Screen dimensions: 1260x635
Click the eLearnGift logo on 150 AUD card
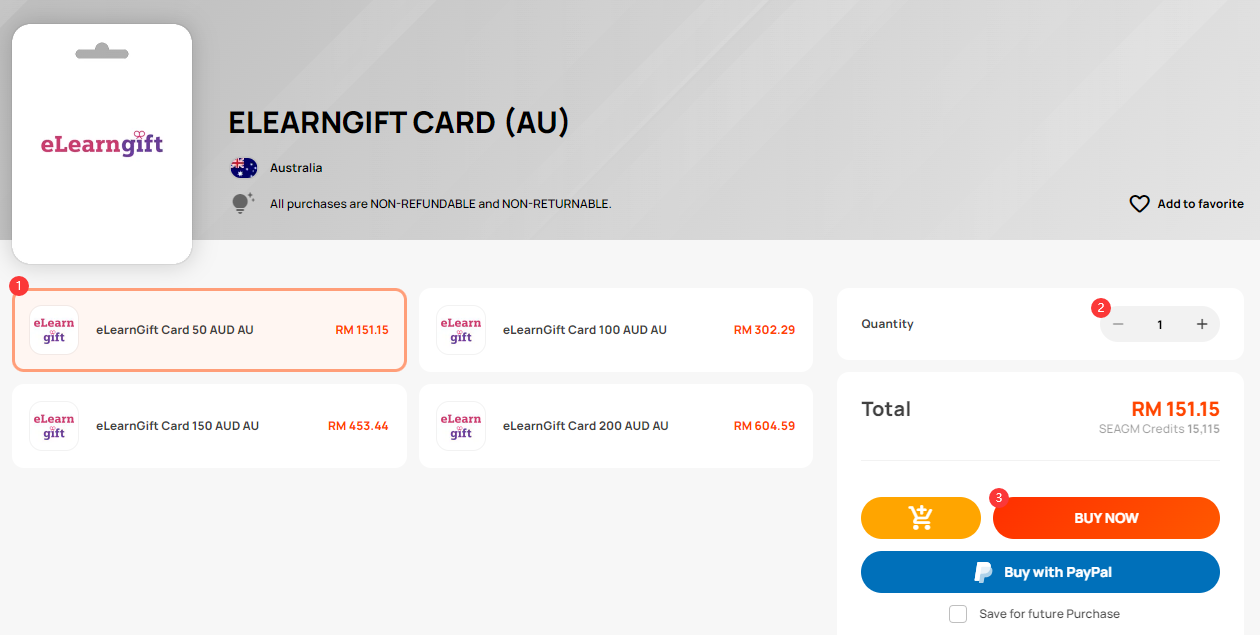coord(54,426)
